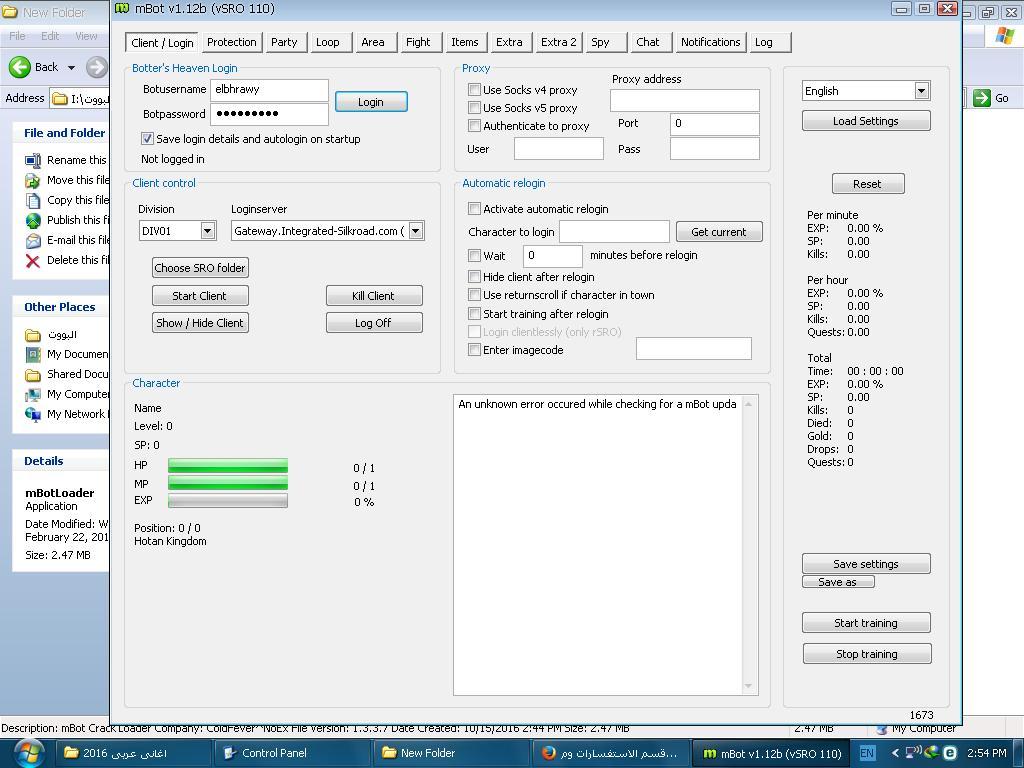Click the mBot taskbar button

click(771, 753)
